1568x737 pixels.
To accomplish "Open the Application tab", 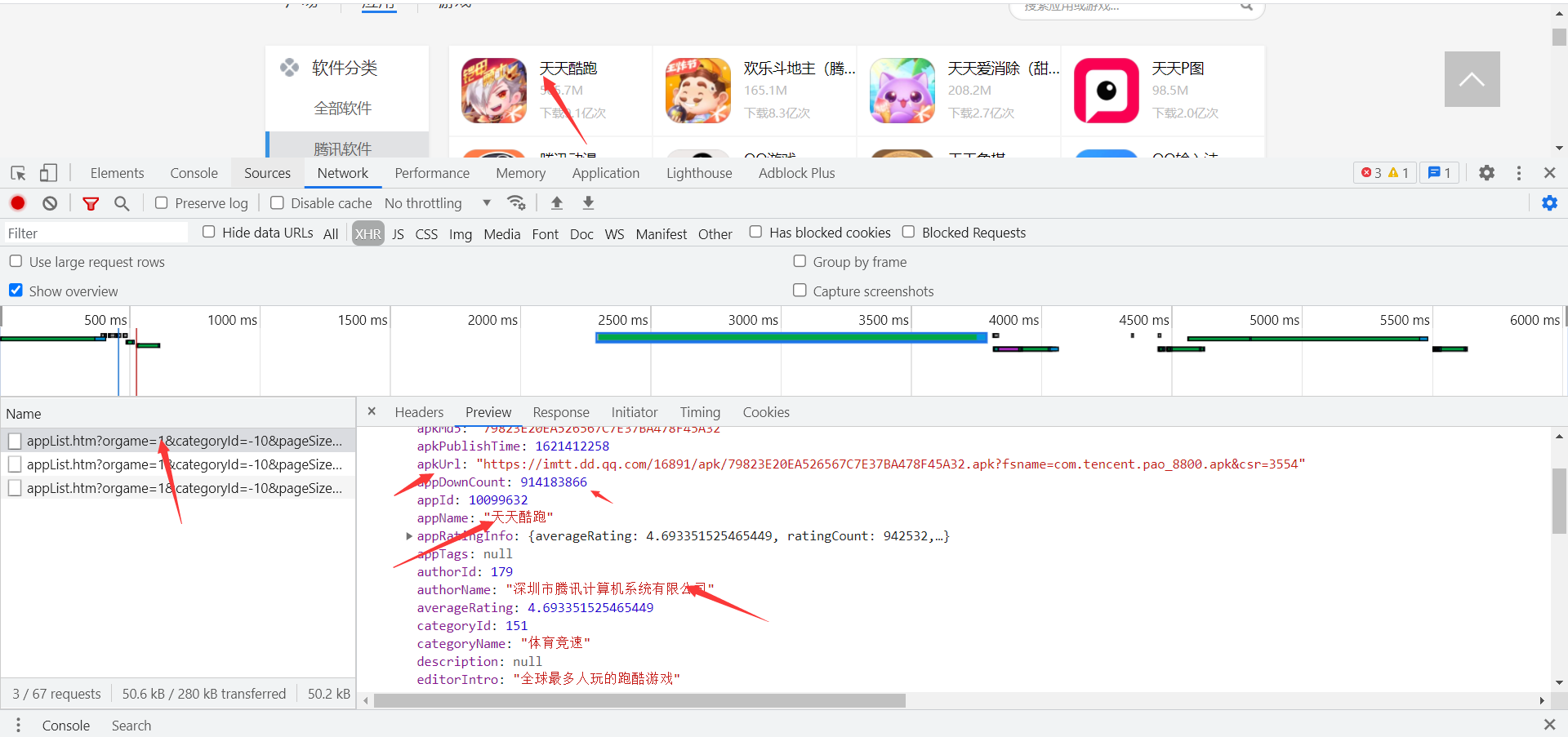I will point(606,173).
